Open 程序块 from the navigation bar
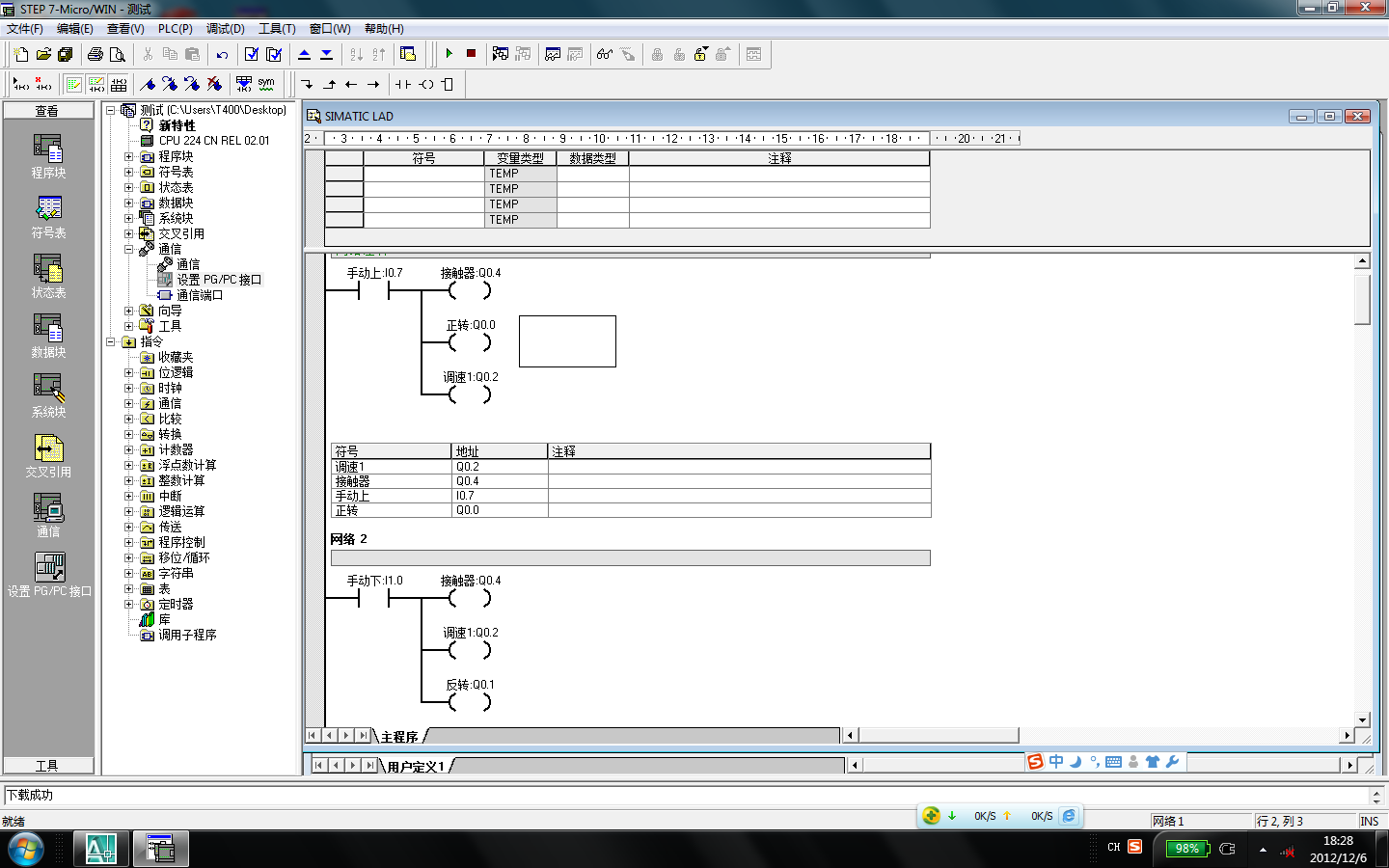 click(48, 157)
